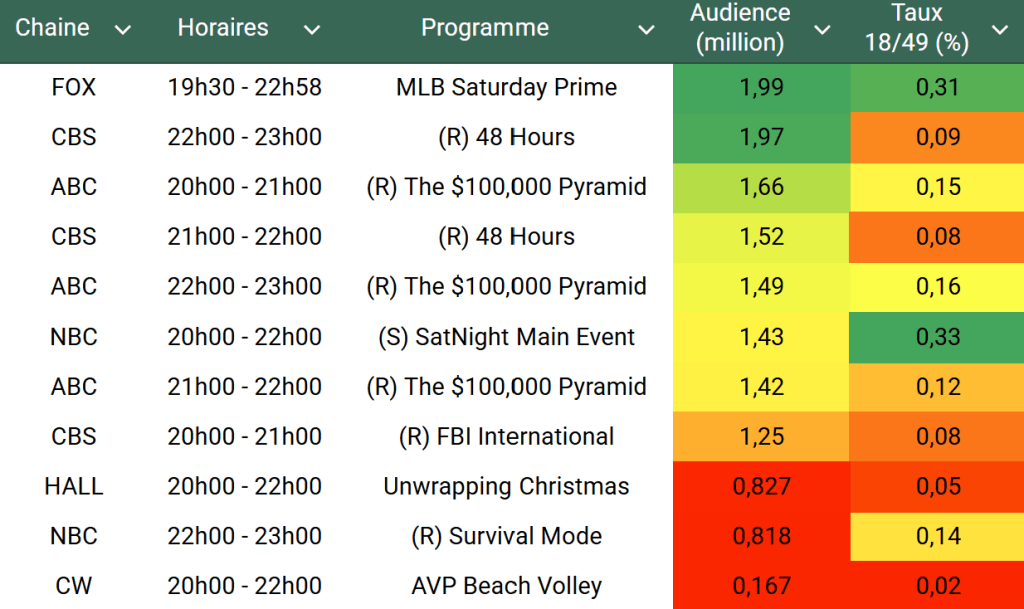
Task: Open the Taux 18/49 (%) column chevron
Action: [999, 30]
